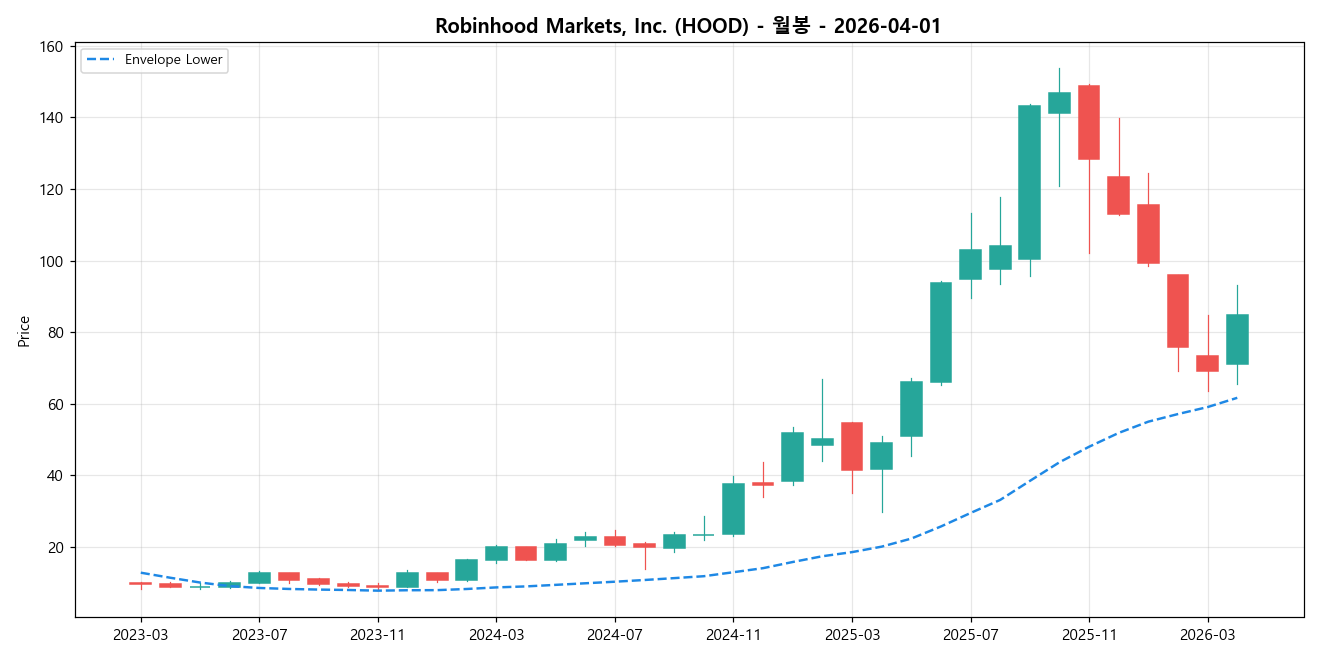Select the large red candle after the peak
This screenshot has height=660, width=1320.
pyautogui.click(x=1090, y=120)
